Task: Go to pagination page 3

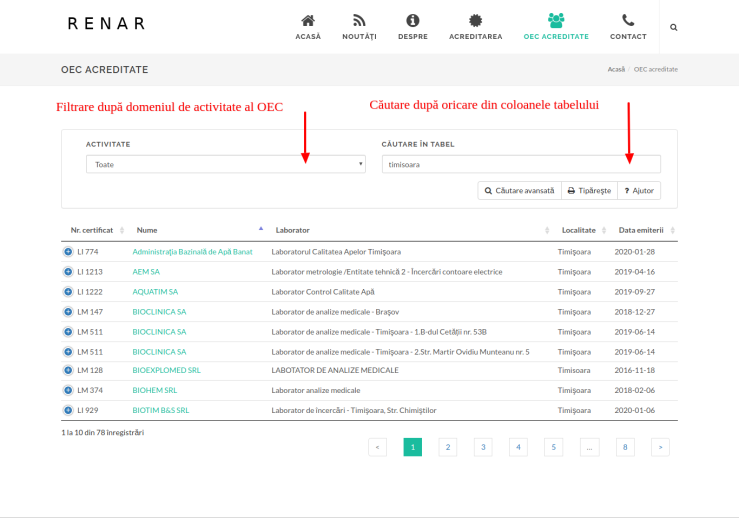Action: (483, 447)
